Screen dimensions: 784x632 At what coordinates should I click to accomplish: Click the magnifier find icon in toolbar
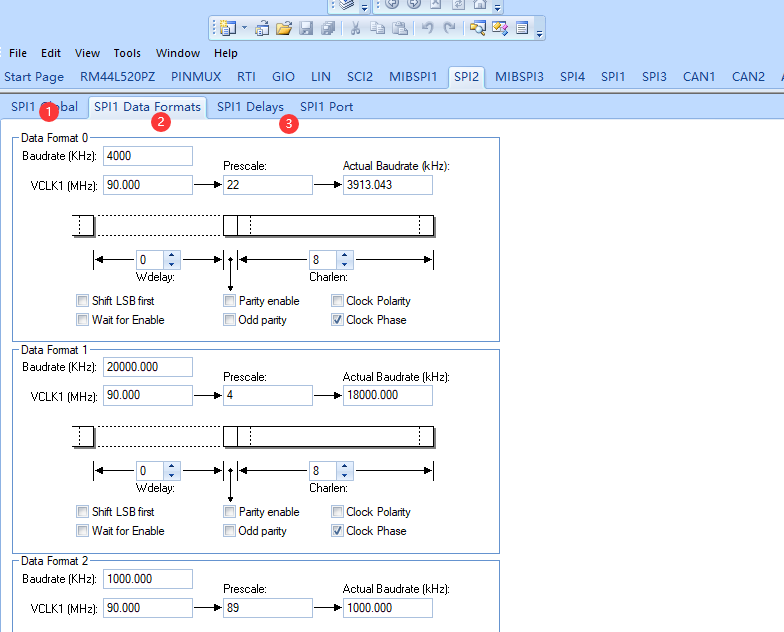pyautogui.click(x=478, y=28)
